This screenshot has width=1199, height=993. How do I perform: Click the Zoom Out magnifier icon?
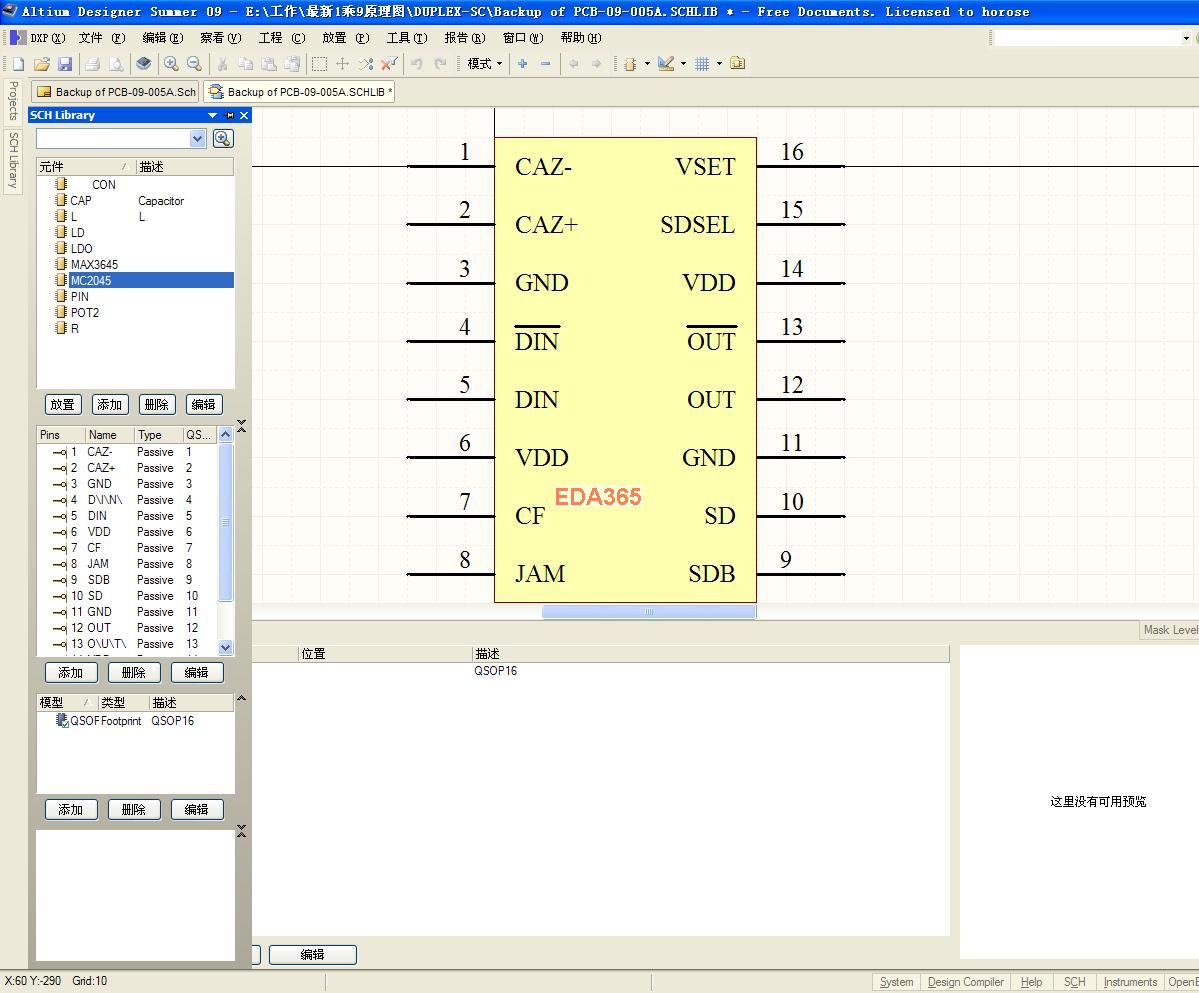pos(194,64)
